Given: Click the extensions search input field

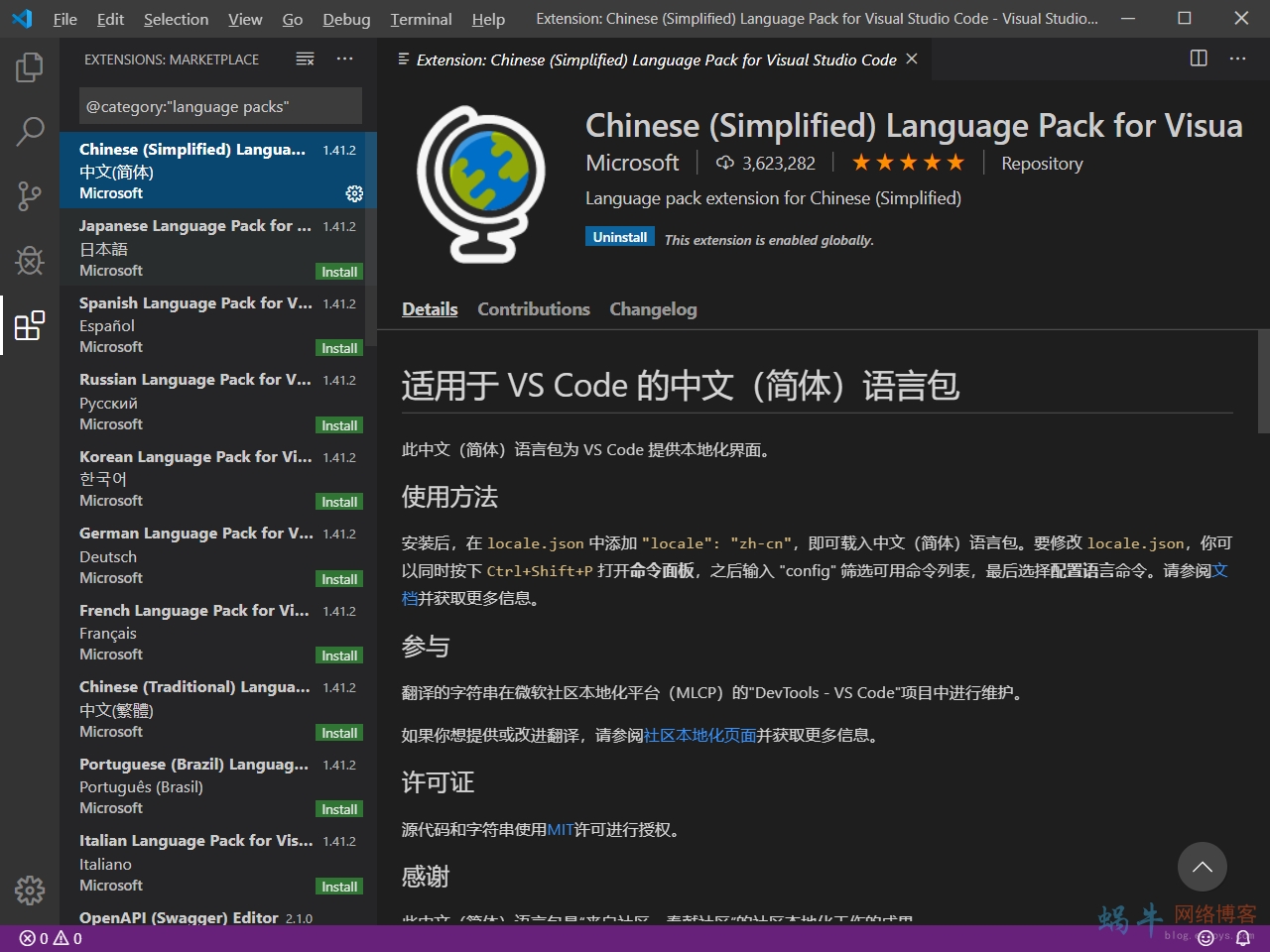Looking at the screenshot, I should point(220,106).
